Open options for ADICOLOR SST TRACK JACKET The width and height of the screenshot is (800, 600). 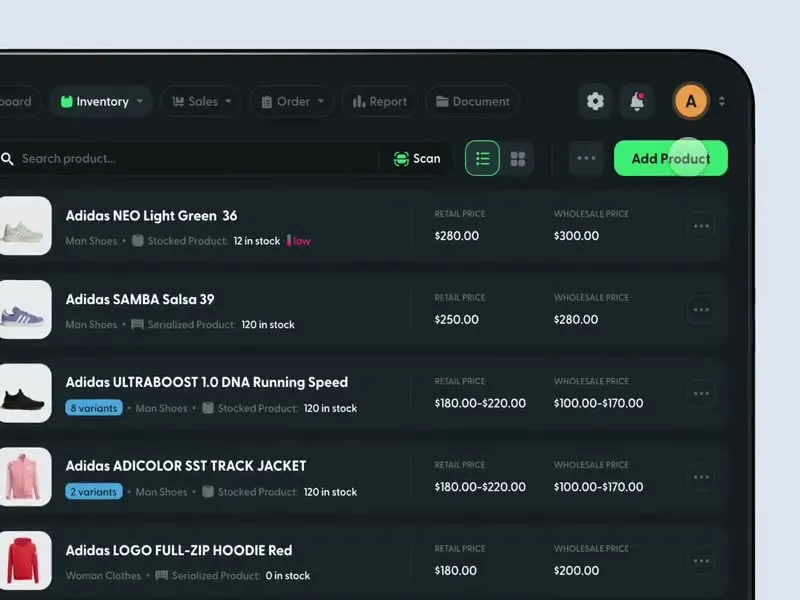click(x=701, y=477)
